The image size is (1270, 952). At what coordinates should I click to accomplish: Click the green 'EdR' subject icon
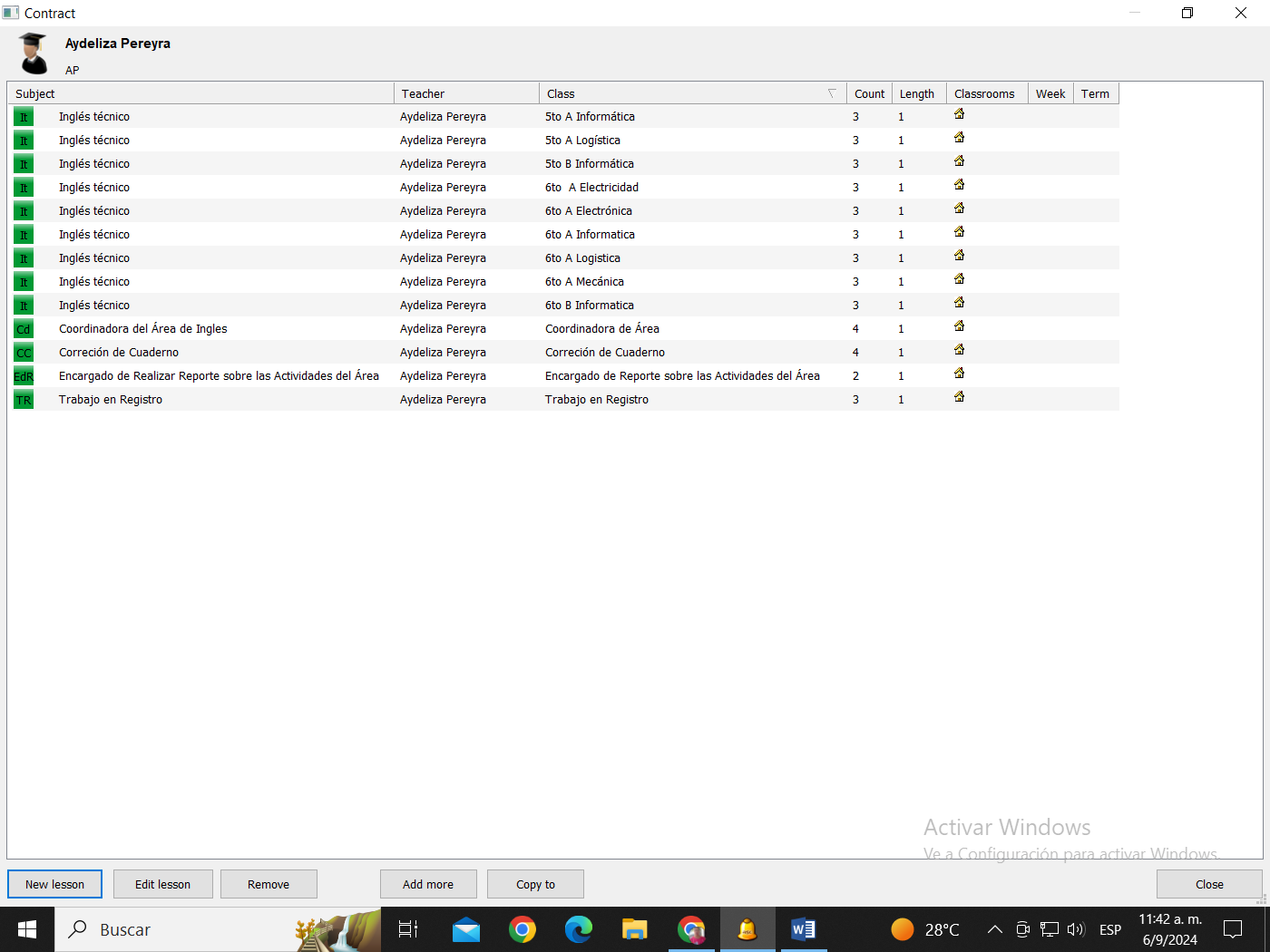click(x=24, y=376)
